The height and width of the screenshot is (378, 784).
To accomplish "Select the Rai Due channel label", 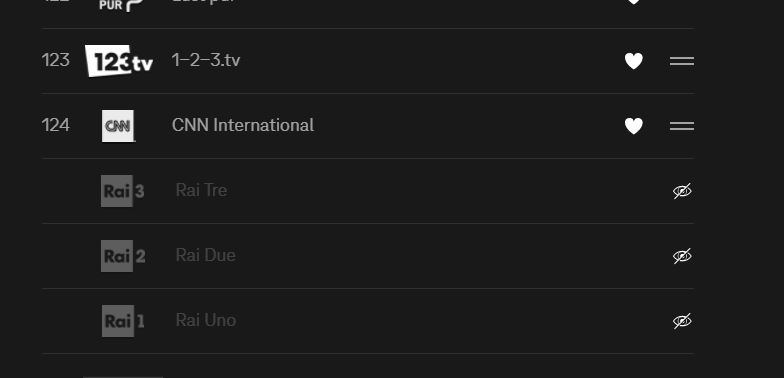I will click(206, 255).
